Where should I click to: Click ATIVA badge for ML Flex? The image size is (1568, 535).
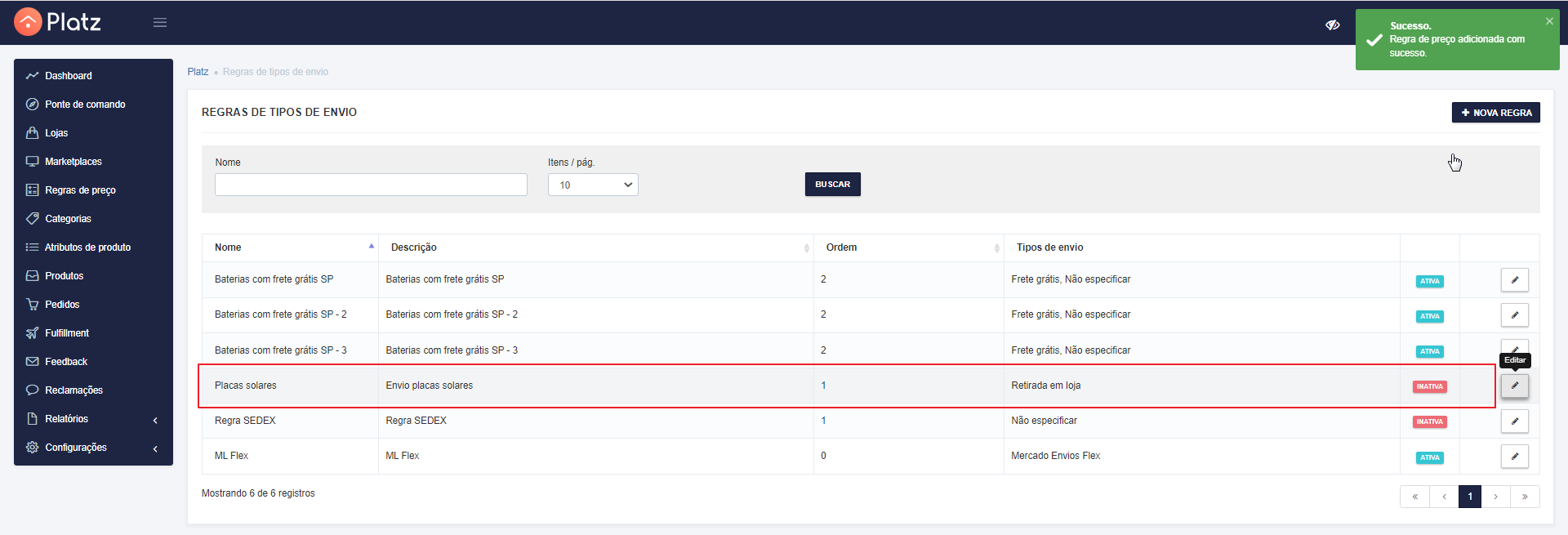1429,457
